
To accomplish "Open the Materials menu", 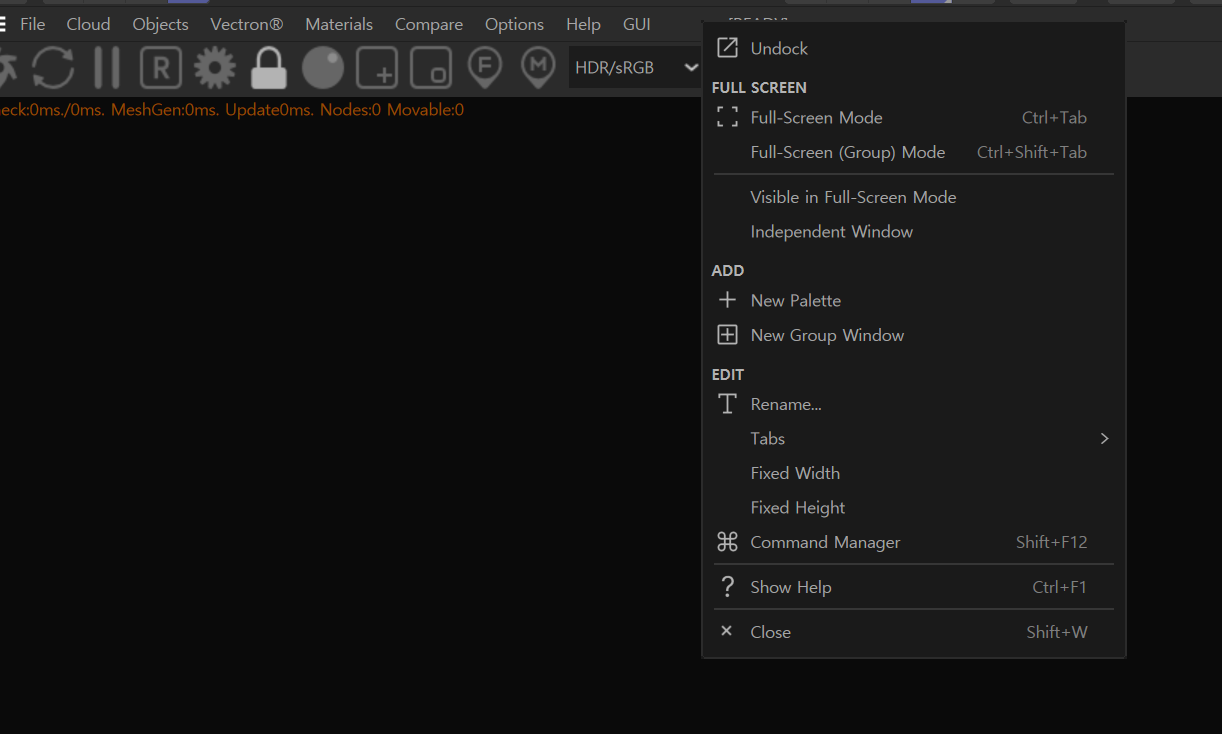I will (x=339, y=24).
